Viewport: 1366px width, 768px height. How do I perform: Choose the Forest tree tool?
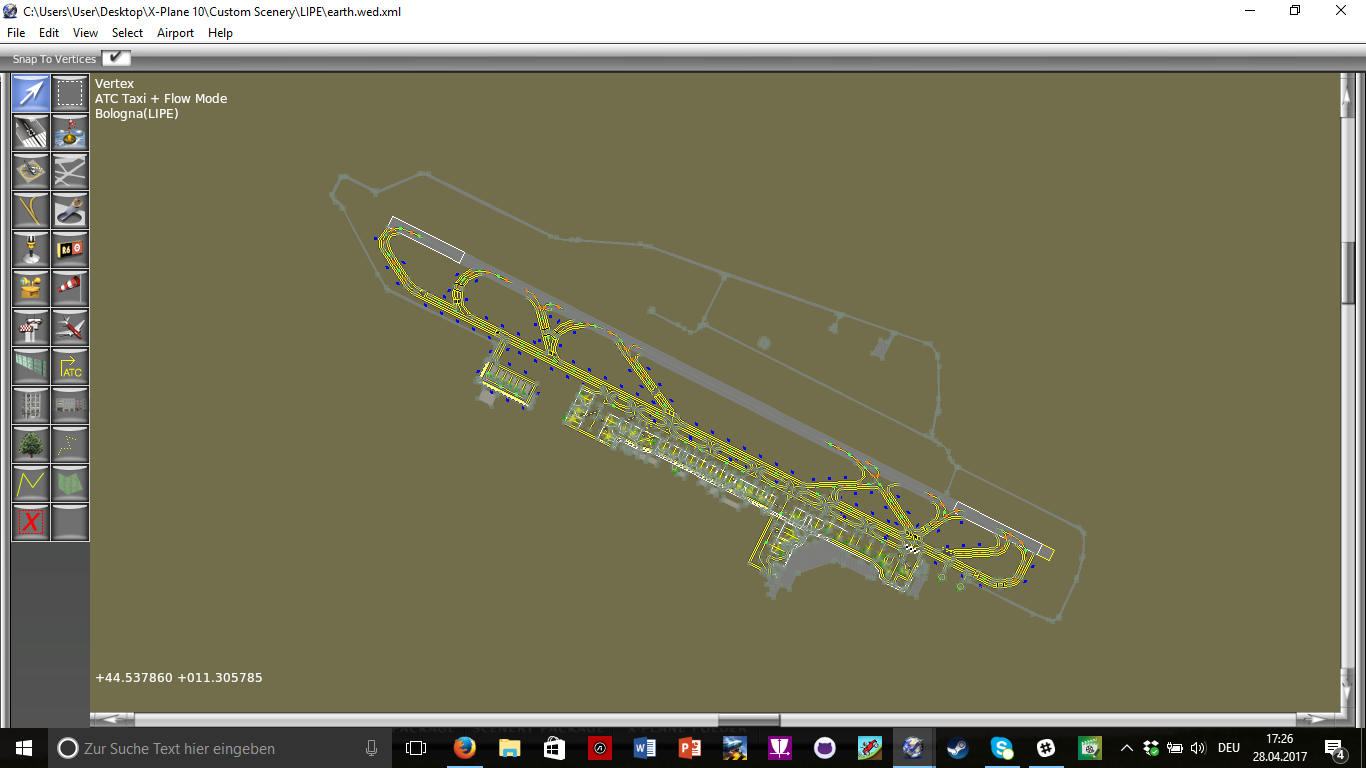[31, 445]
